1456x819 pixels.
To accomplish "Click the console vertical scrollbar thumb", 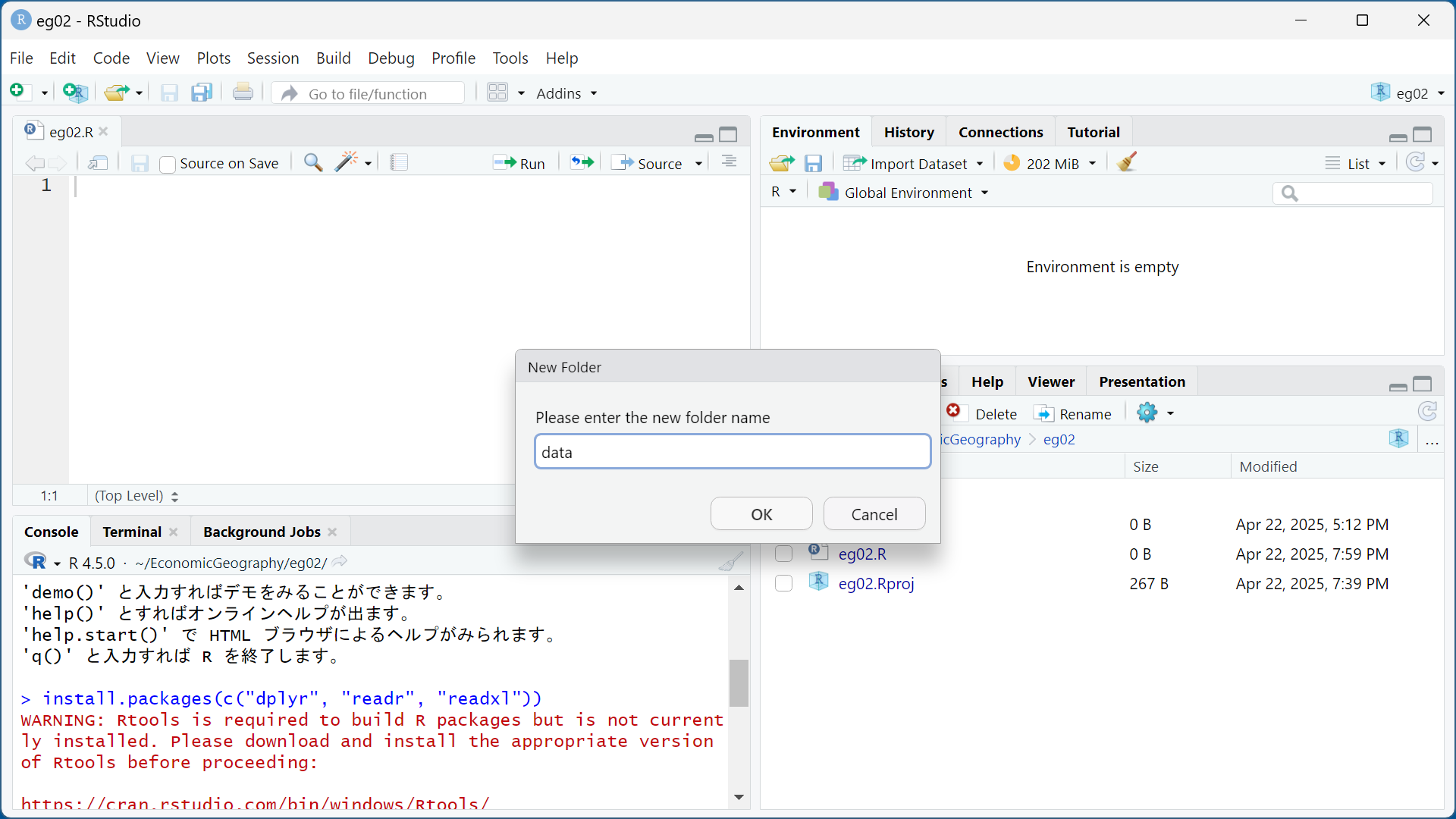I will [739, 682].
